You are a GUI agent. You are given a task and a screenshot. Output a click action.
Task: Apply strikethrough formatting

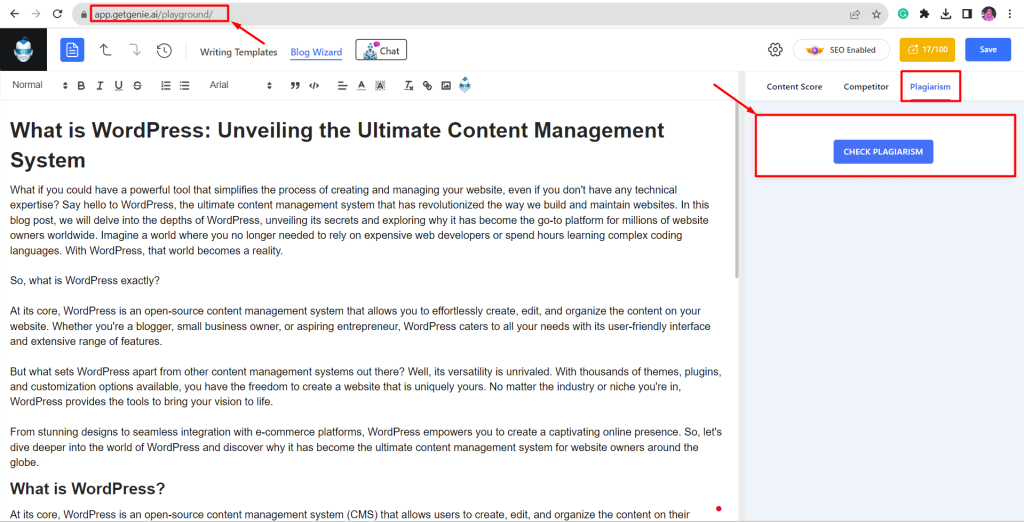coord(137,86)
